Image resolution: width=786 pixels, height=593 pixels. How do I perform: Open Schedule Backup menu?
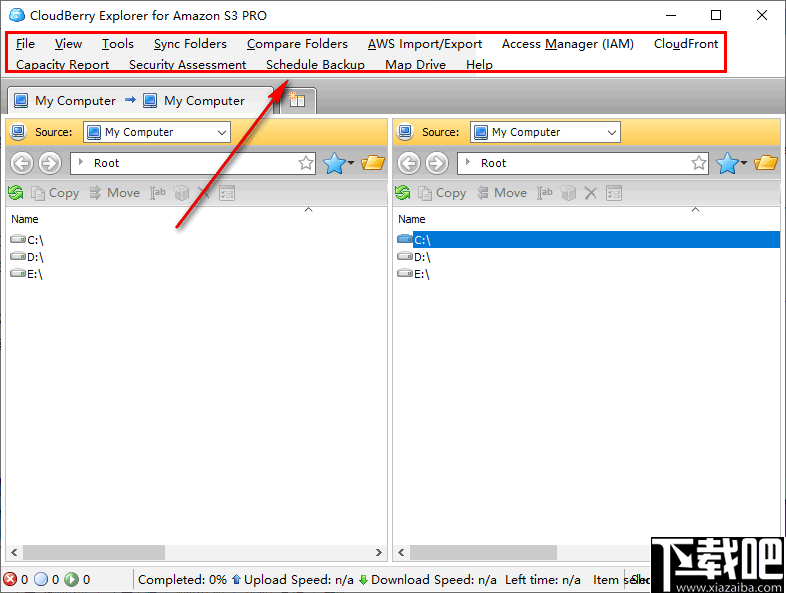coord(315,65)
